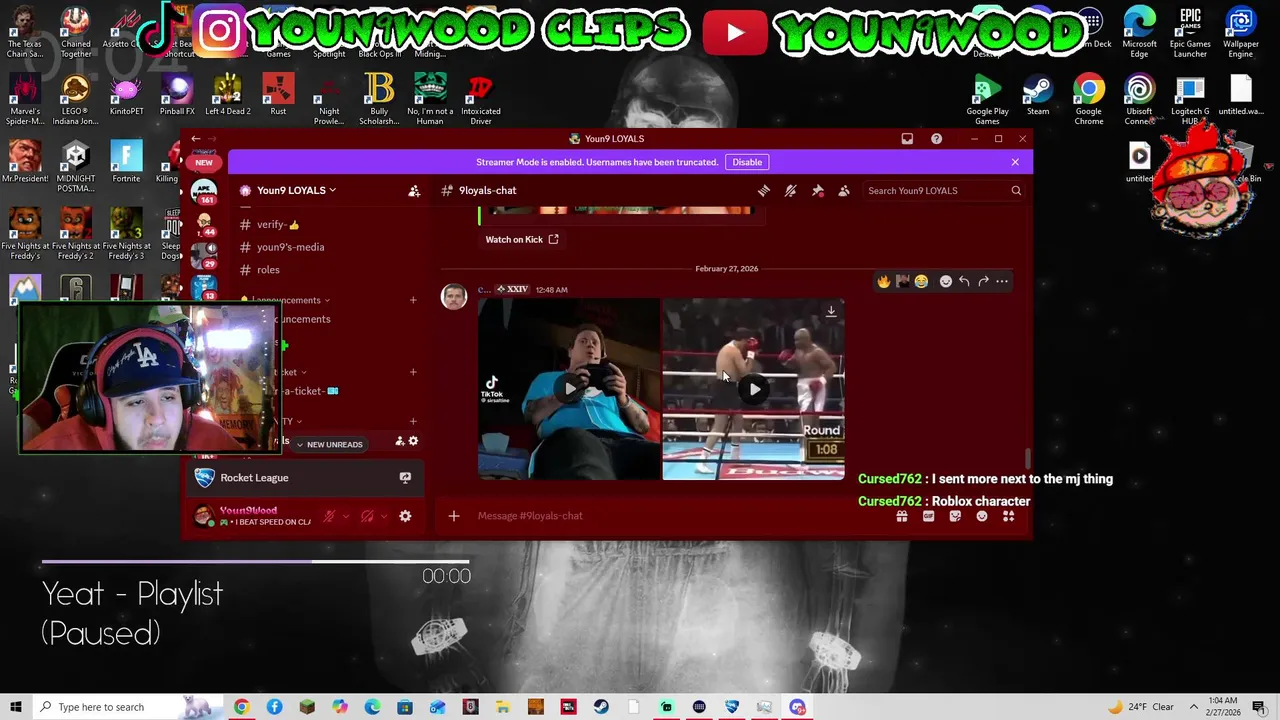Open more options ellipsis on message

1002,281
